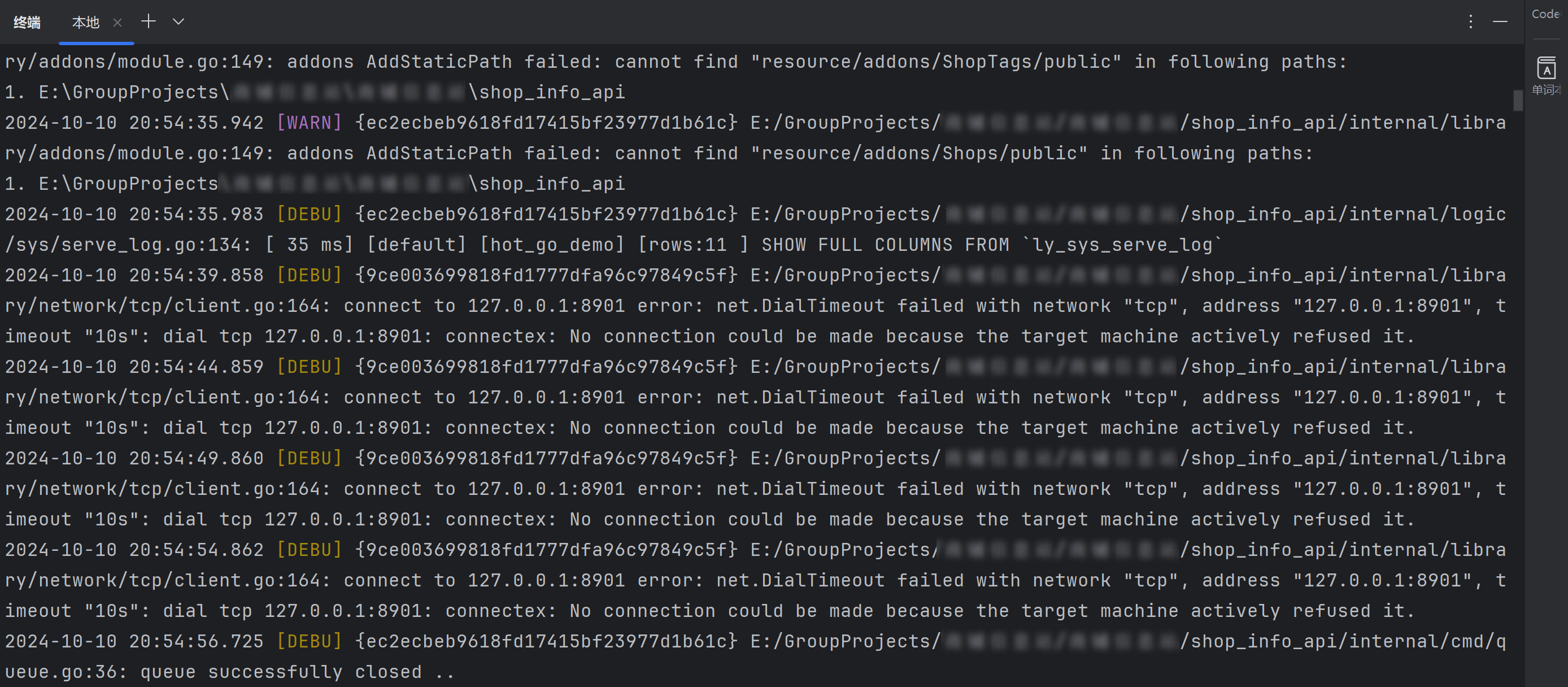This screenshot has height=687, width=1568.
Task: Click the "resource/addons/Shops/public" path text
Action: point(919,153)
